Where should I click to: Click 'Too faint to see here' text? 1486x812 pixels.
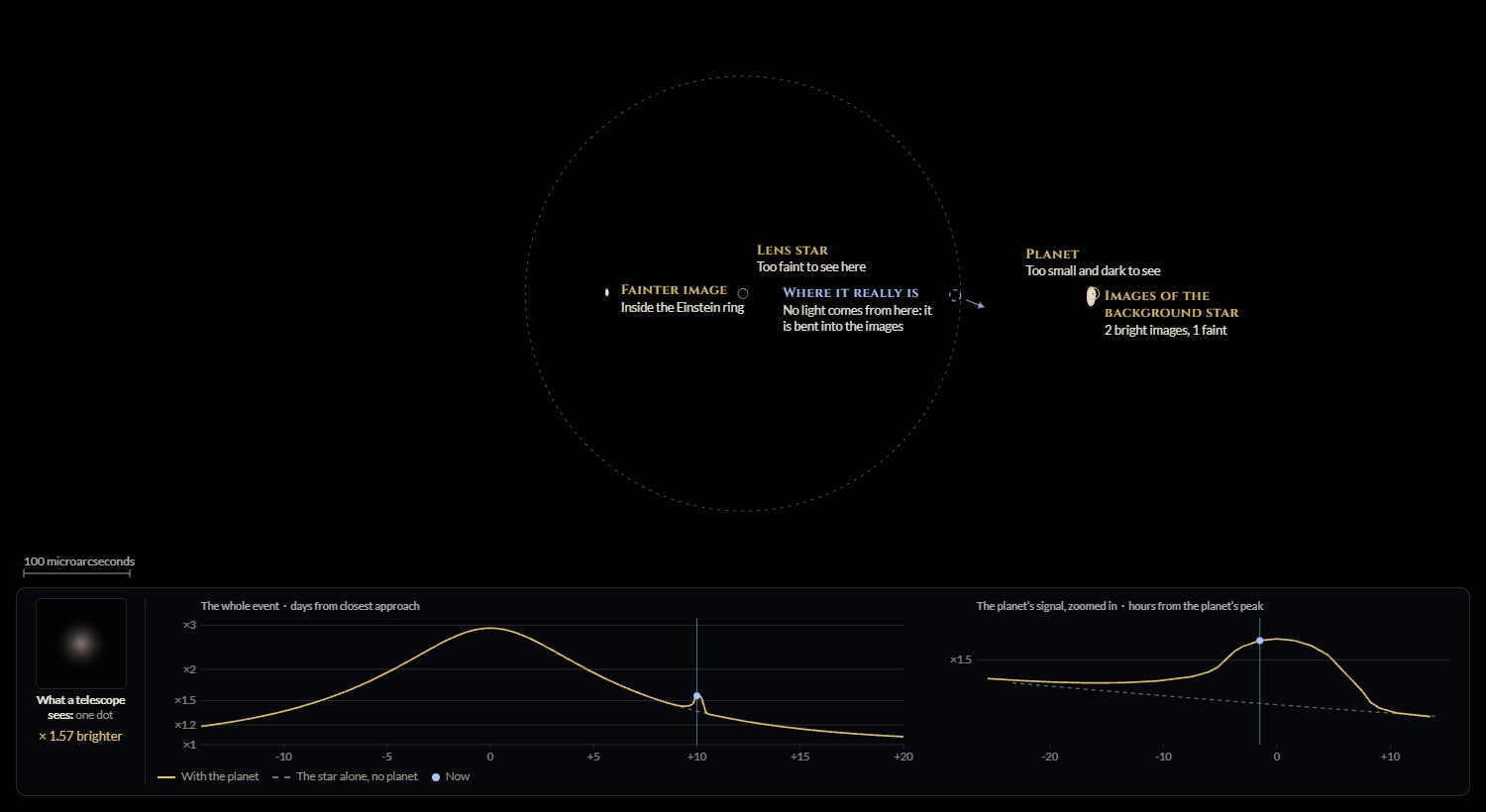coord(811,267)
